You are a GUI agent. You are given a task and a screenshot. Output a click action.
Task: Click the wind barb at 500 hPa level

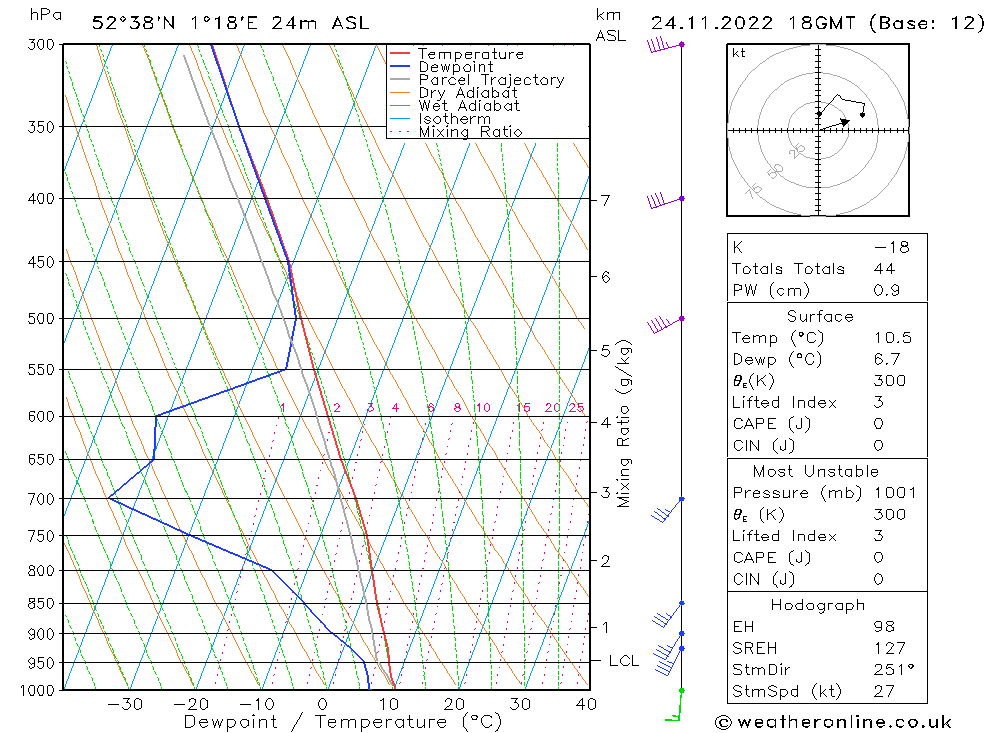[666, 324]
